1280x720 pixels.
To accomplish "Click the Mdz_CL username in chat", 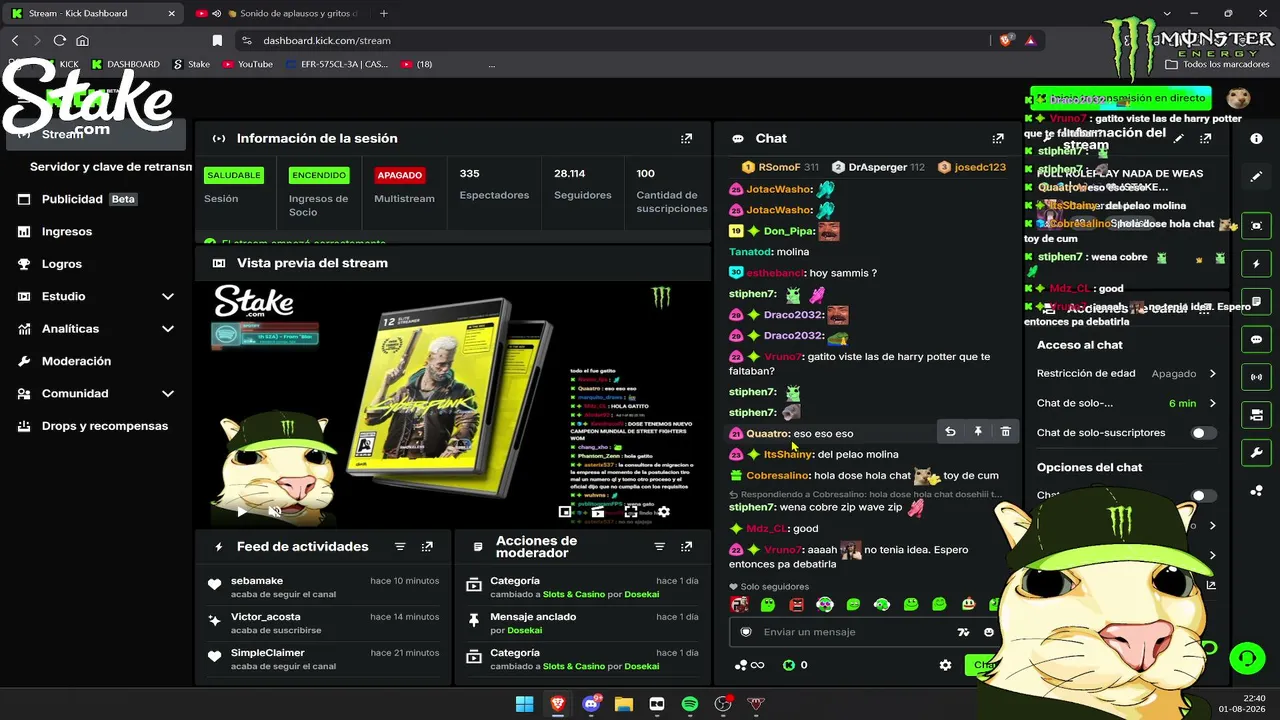I will tap(766, 529).
